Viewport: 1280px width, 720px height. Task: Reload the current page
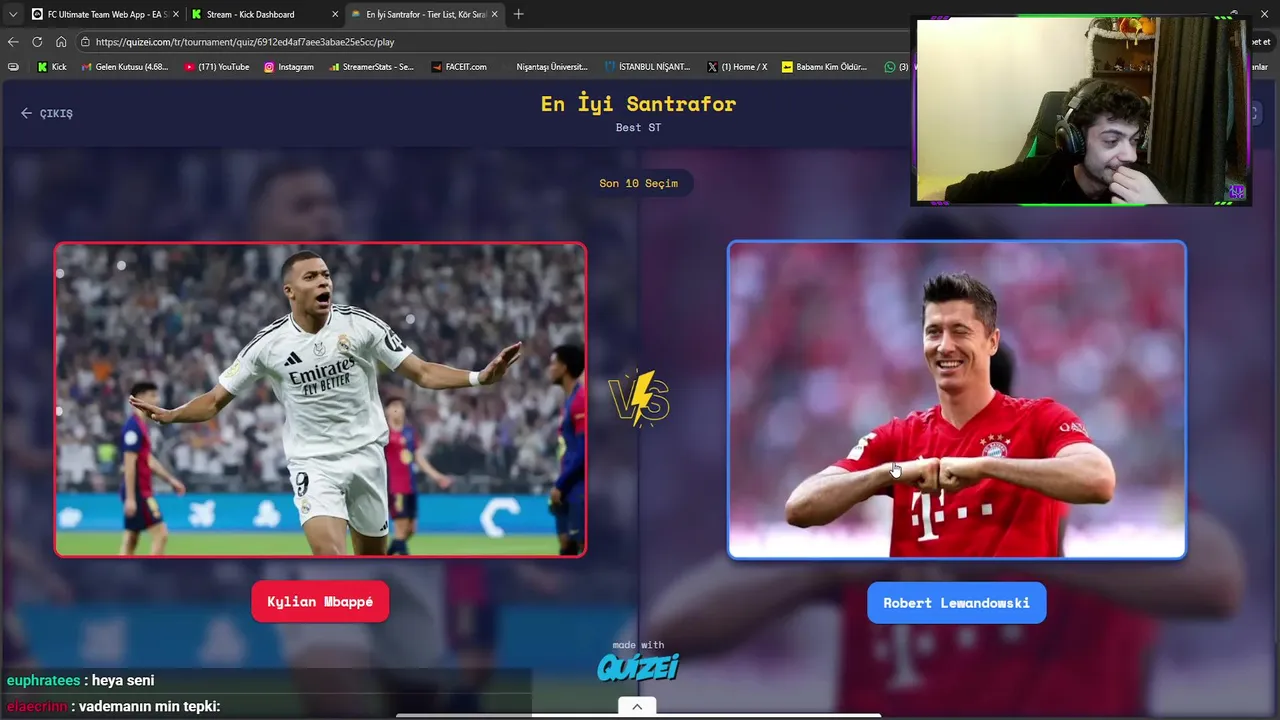click(x=37, y=42)
